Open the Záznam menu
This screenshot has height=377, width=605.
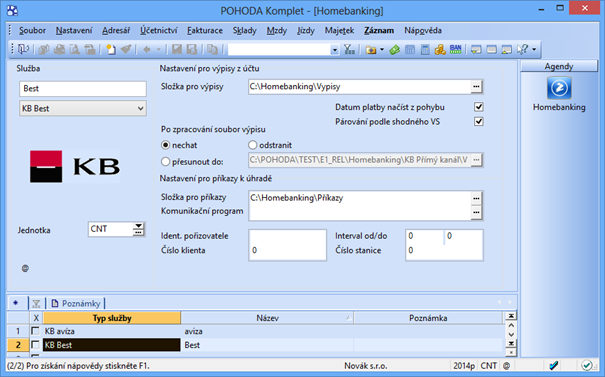click(x=379, y=30)
